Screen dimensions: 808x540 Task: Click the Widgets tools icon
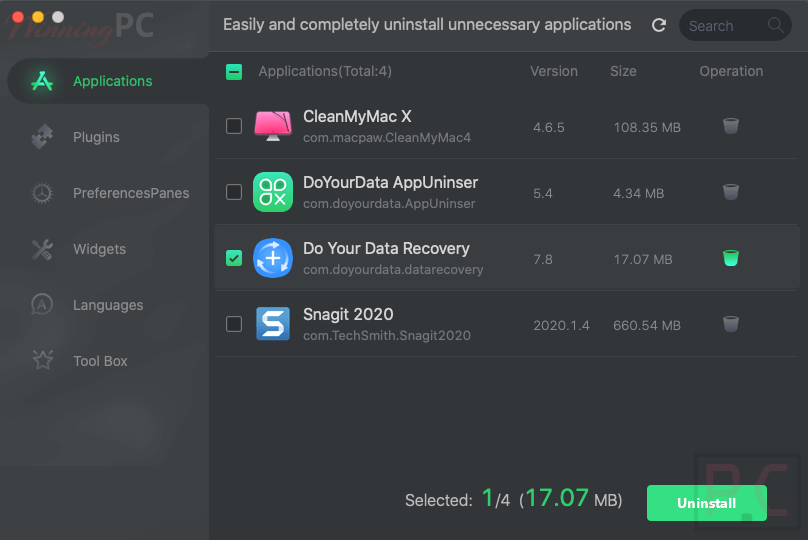(42, 249)
